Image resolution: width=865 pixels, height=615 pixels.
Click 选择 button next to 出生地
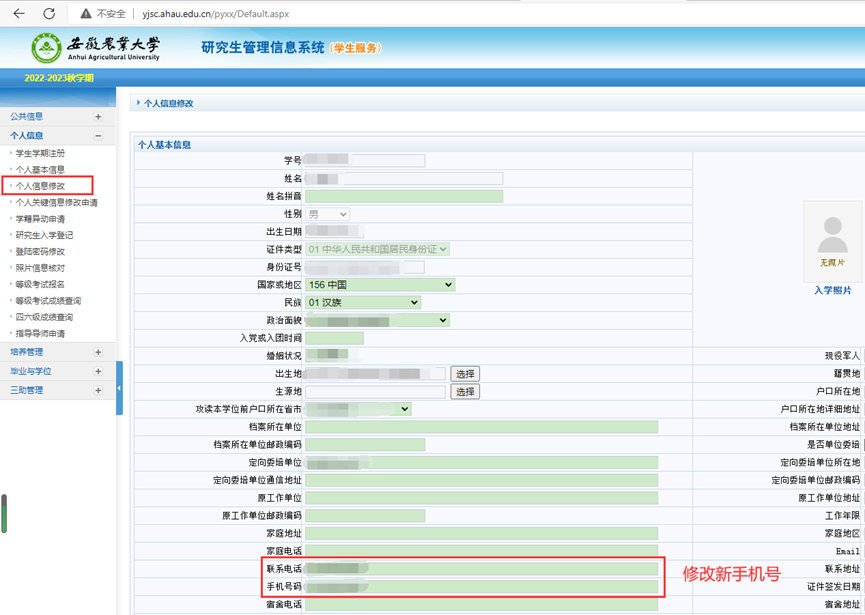coord(465,374)
